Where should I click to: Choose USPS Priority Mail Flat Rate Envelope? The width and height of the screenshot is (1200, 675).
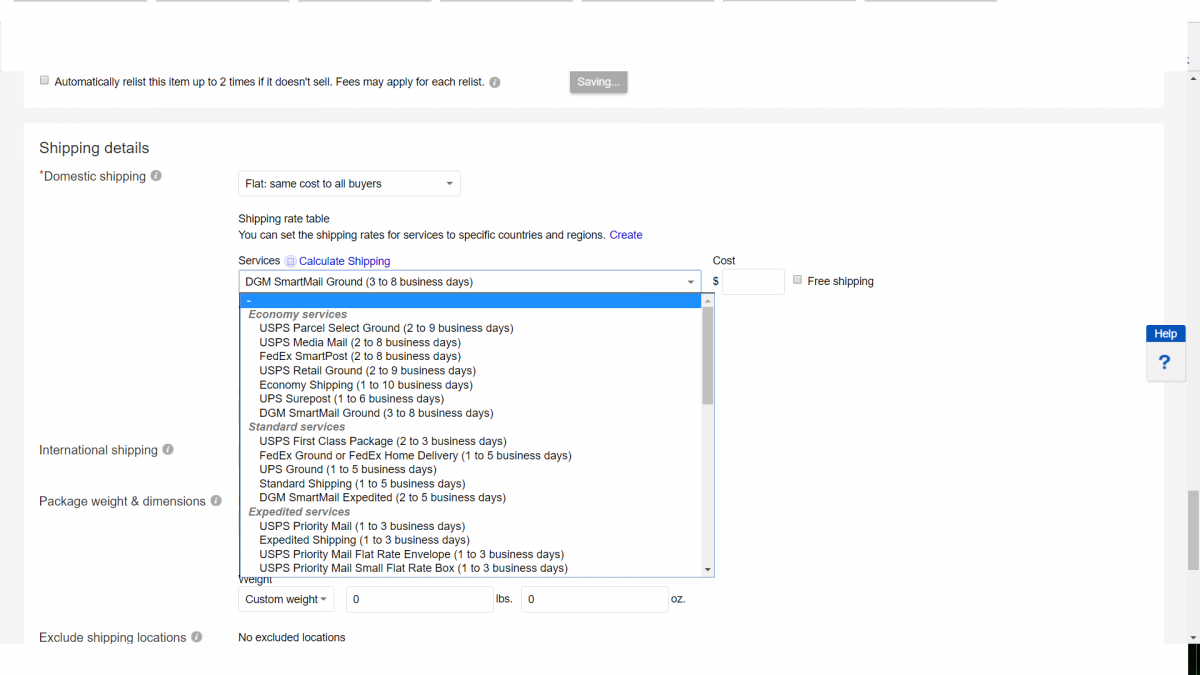pos(471,554)
